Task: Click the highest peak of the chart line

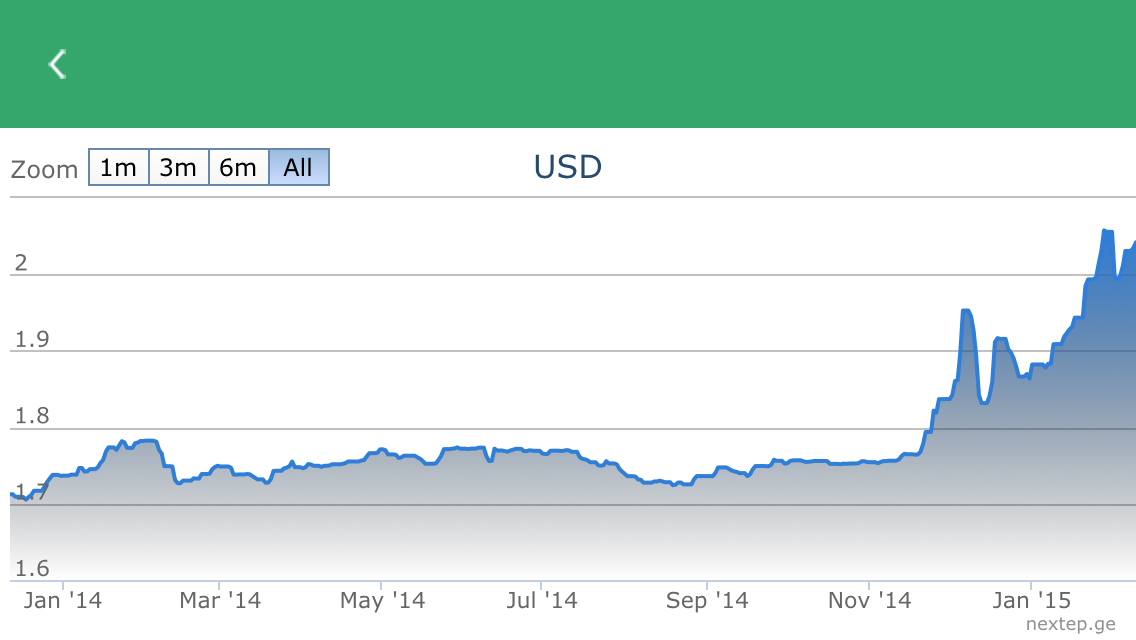Action: point(1107,231)
